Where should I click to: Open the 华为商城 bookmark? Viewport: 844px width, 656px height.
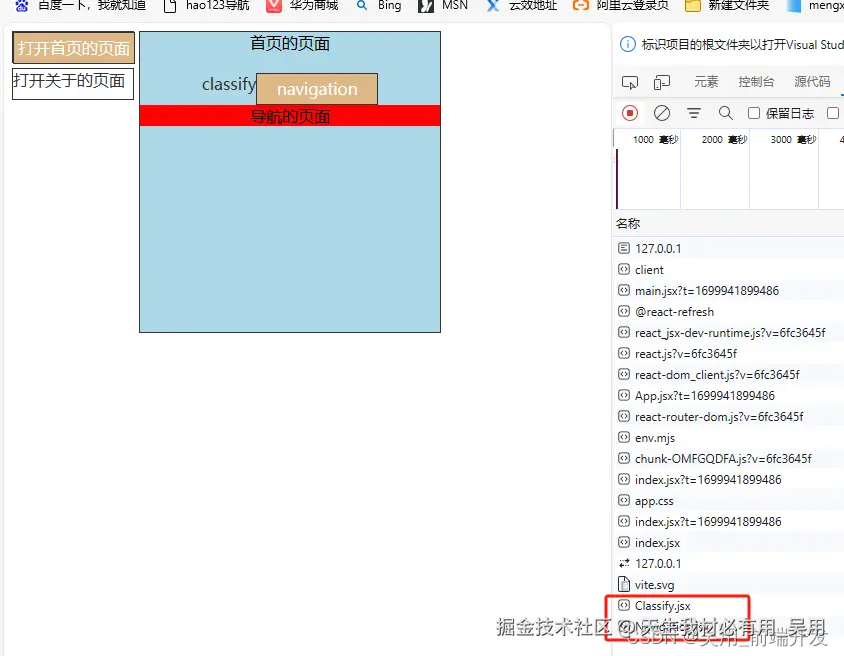(303, 6)
